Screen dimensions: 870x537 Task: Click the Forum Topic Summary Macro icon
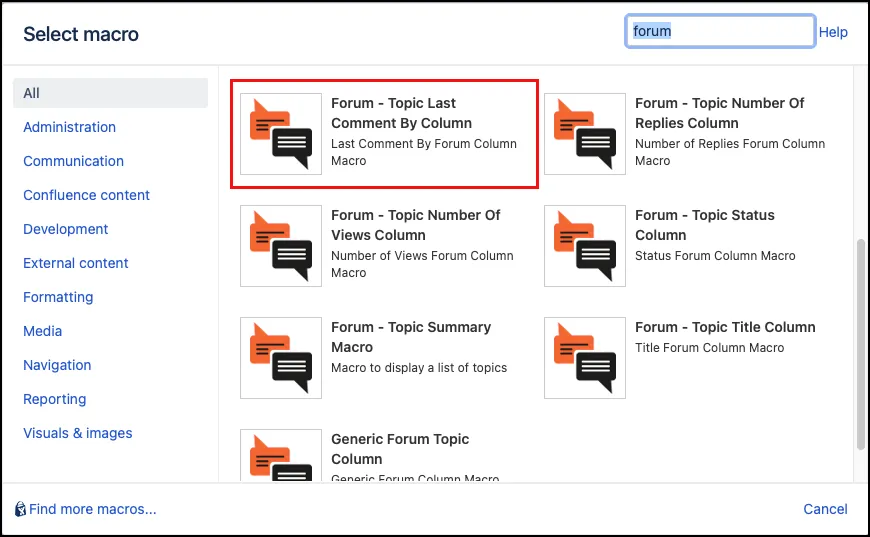[x=281, y=358]
